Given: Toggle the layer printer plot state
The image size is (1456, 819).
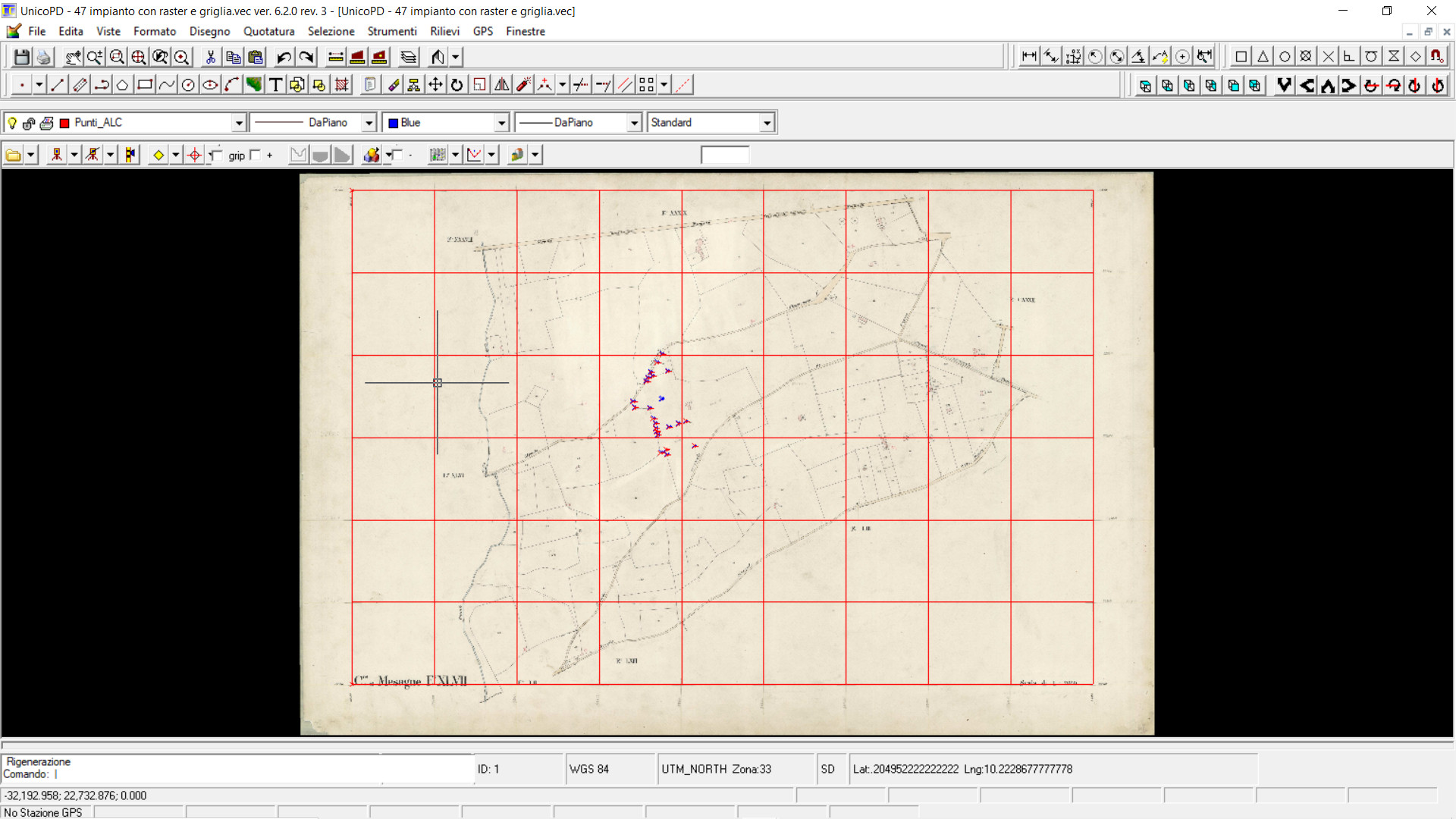Looking at the screenshot, I should tap(46, 123).
